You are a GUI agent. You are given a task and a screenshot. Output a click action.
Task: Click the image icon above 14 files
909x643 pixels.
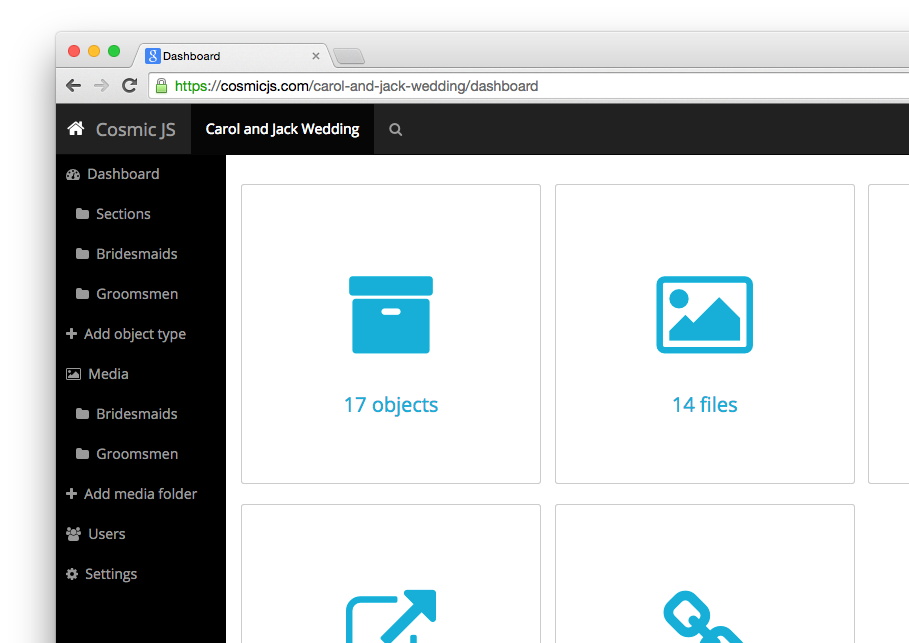[x=704, y=314]
